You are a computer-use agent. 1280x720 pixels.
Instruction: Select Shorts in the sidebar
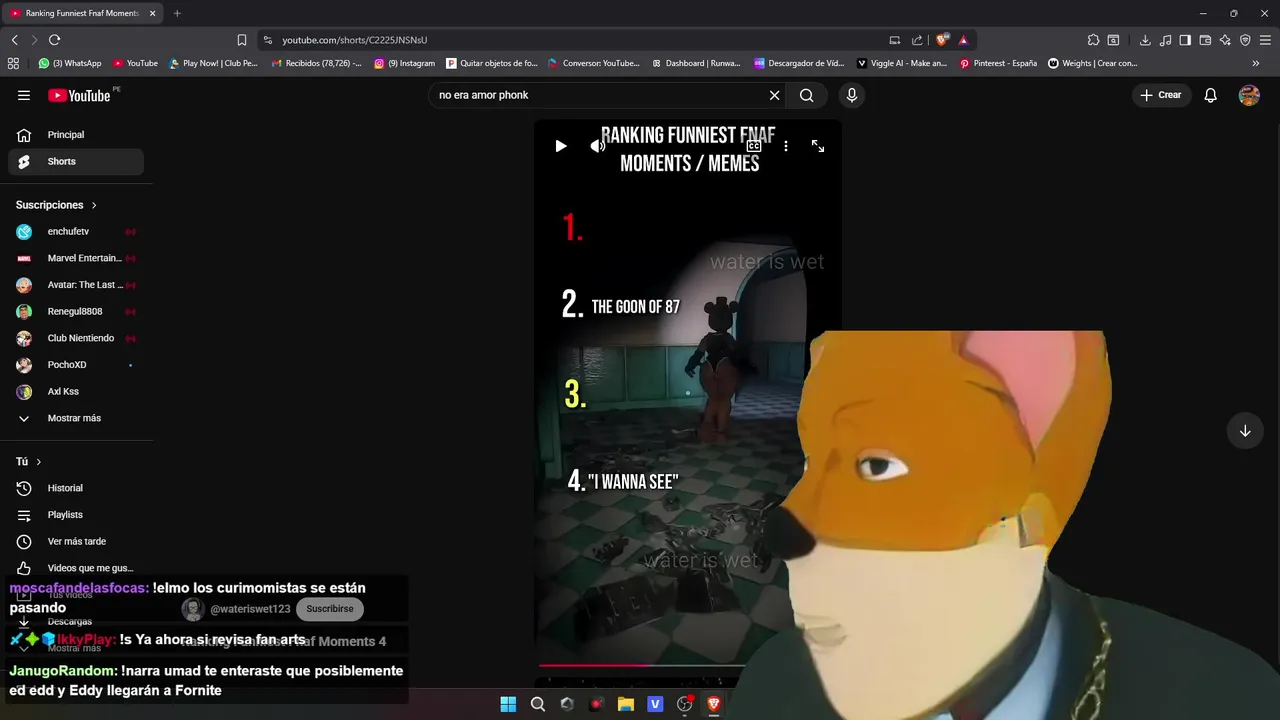76,161
